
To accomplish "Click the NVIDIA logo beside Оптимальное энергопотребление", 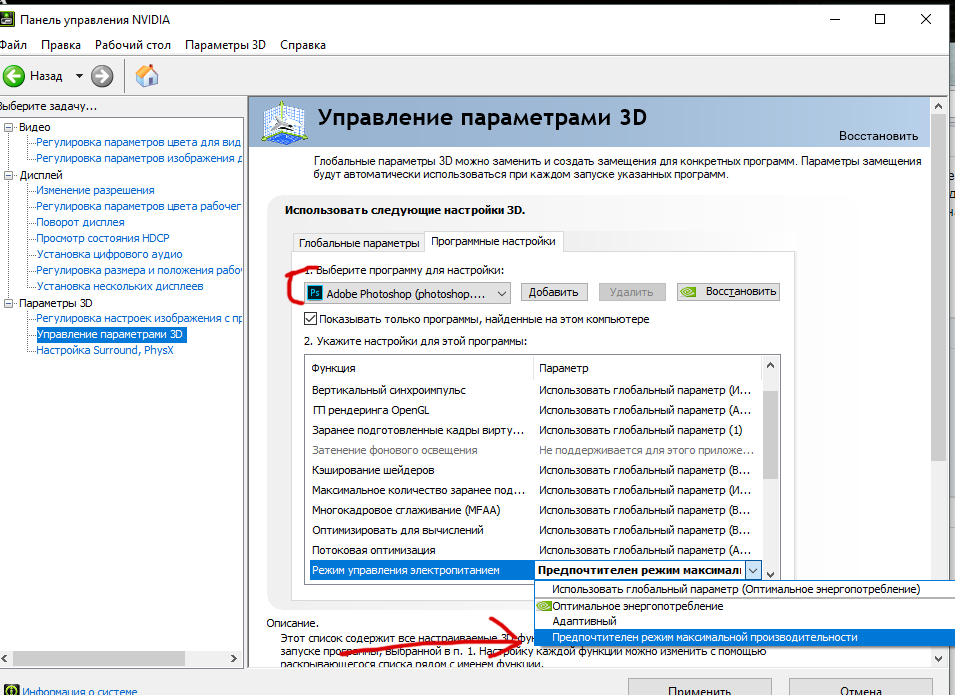I will tap(544, 606).
